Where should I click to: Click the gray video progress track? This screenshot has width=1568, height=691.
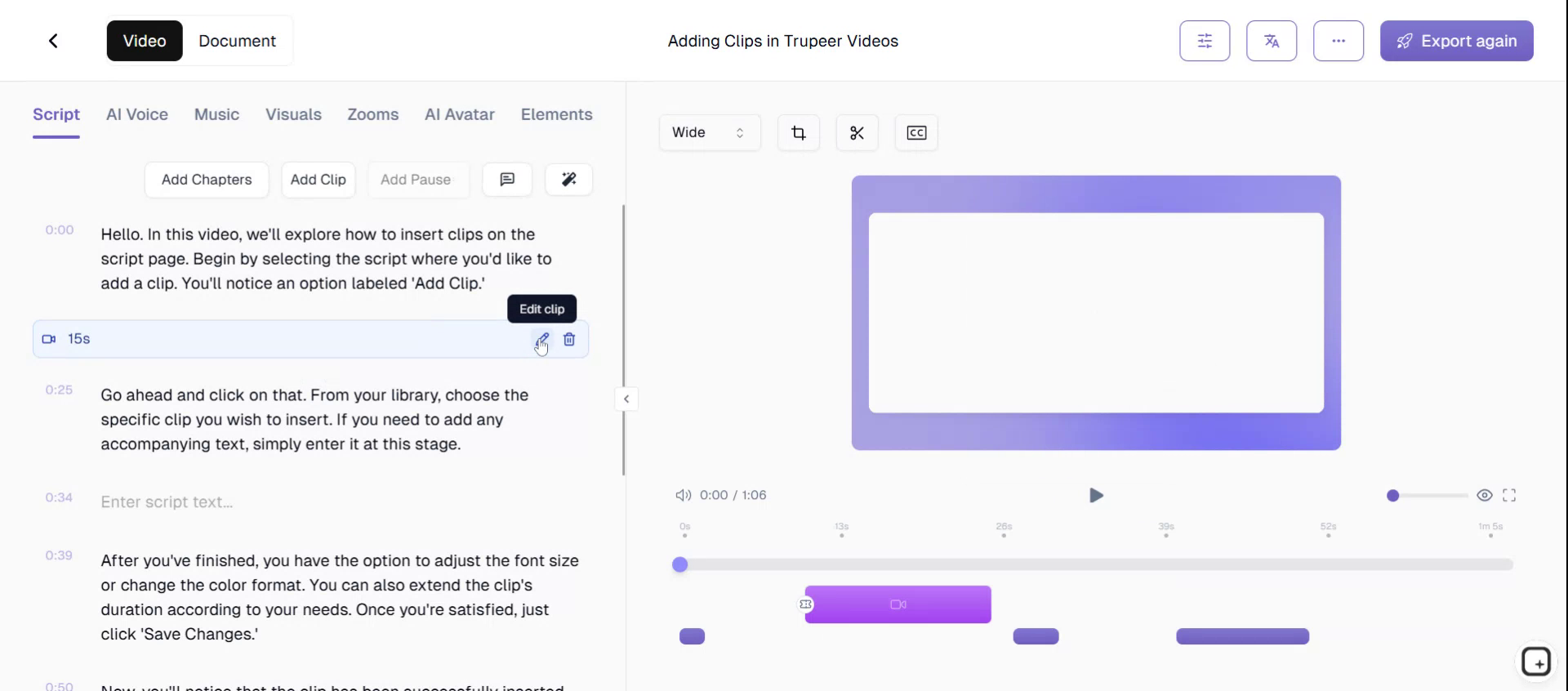tap(1096, 564)
